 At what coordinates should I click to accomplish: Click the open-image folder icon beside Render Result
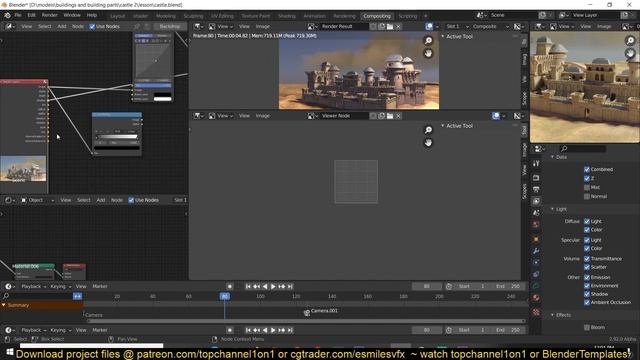coord(390,27)
